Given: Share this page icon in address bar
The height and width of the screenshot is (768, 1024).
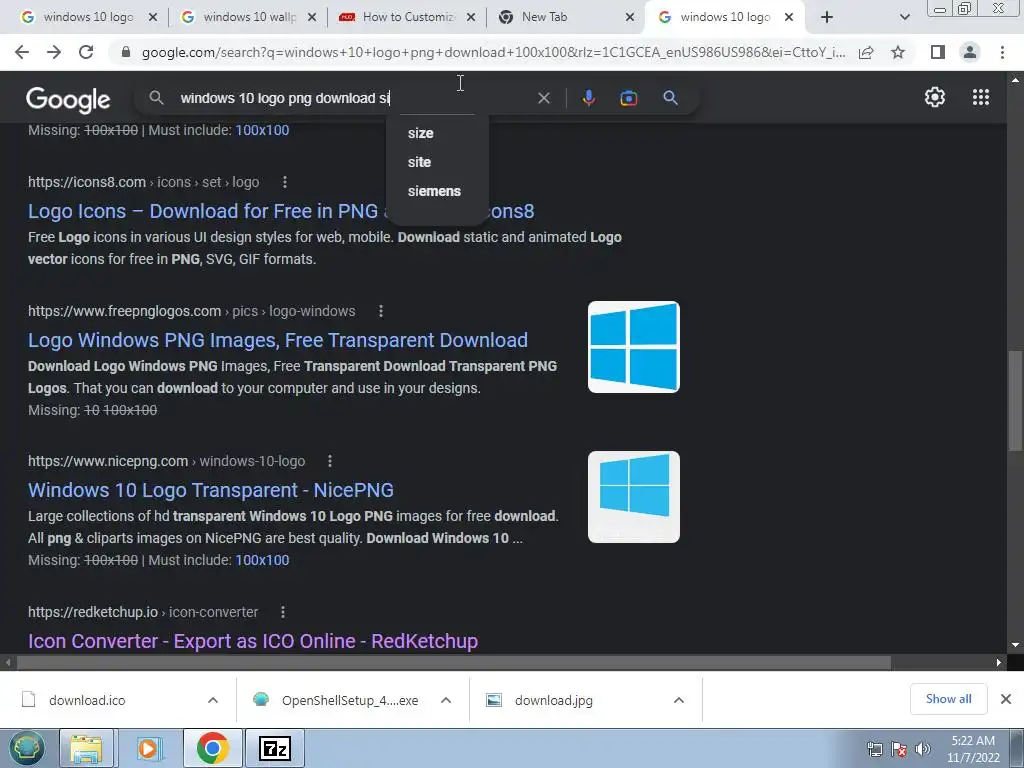Looking at the screenshot, I should 866,52.
